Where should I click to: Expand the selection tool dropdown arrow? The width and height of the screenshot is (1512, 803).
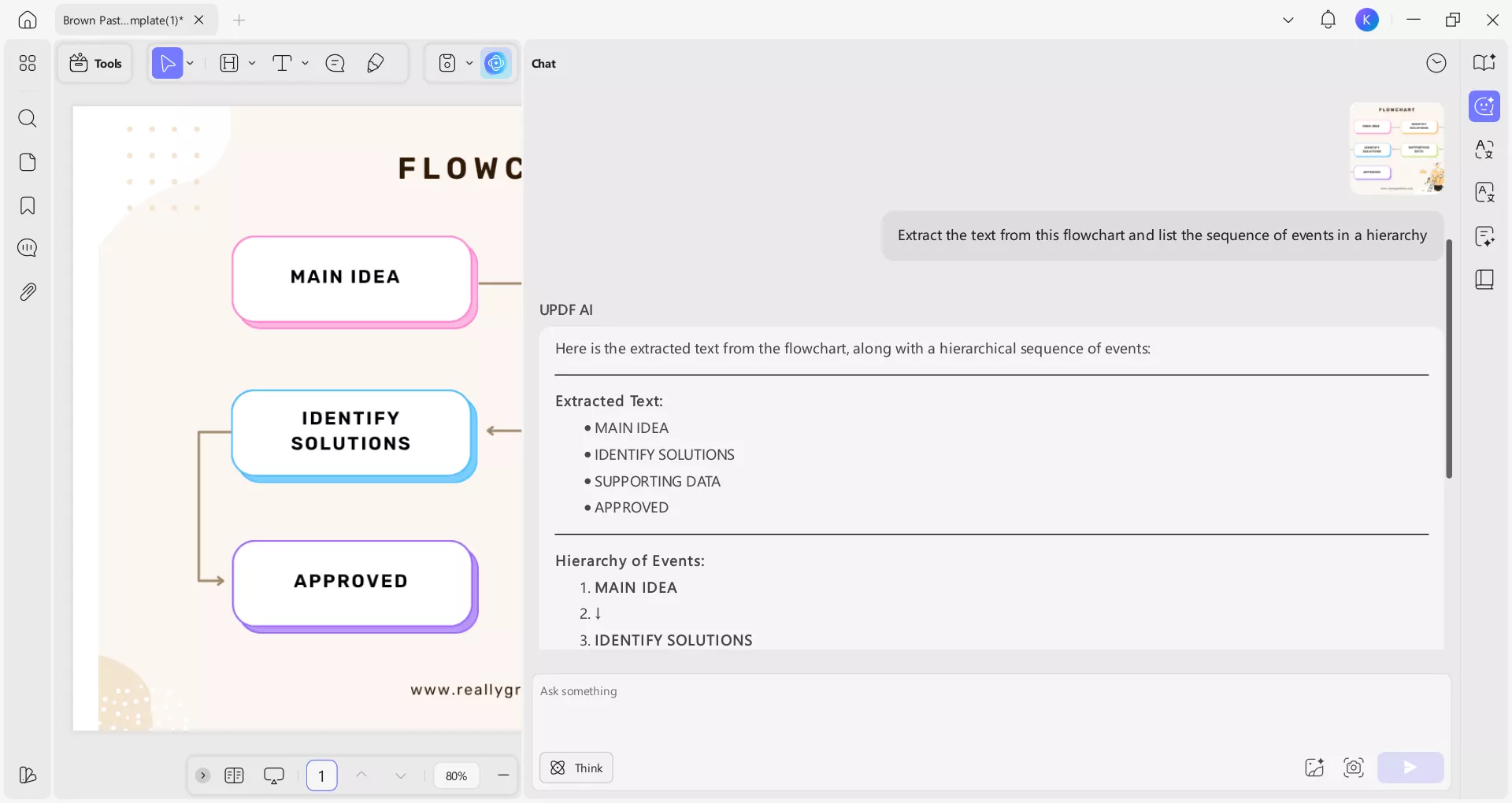(x=189, y=63)
